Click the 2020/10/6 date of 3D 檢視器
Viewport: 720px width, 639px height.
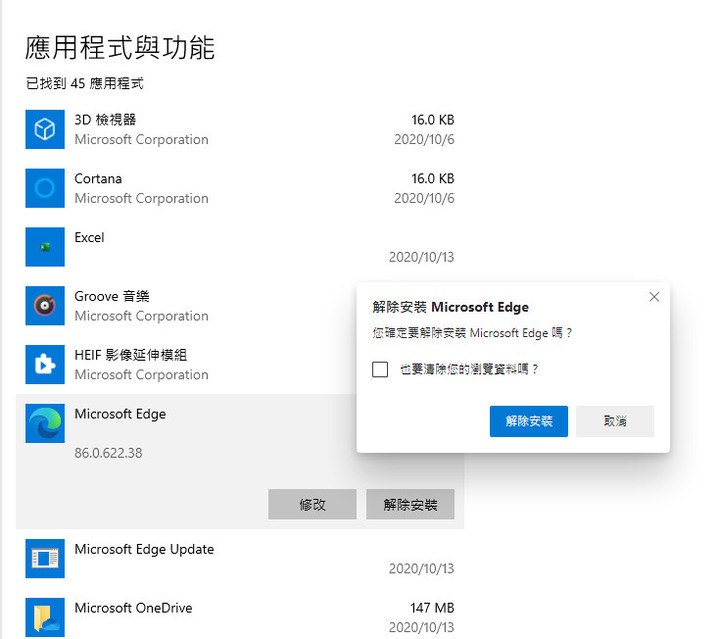424,140
